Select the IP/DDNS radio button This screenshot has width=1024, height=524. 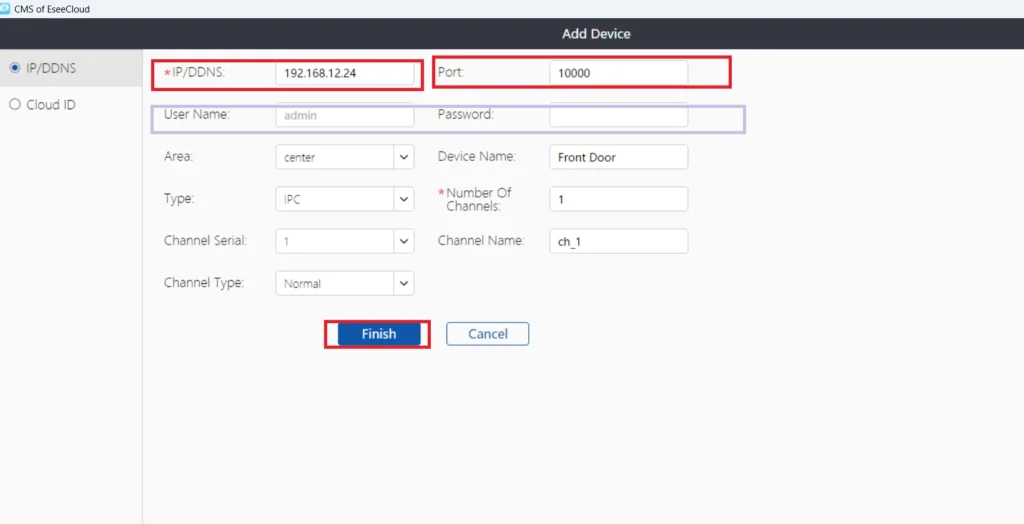pyautogui.click(x=14, y=68)
